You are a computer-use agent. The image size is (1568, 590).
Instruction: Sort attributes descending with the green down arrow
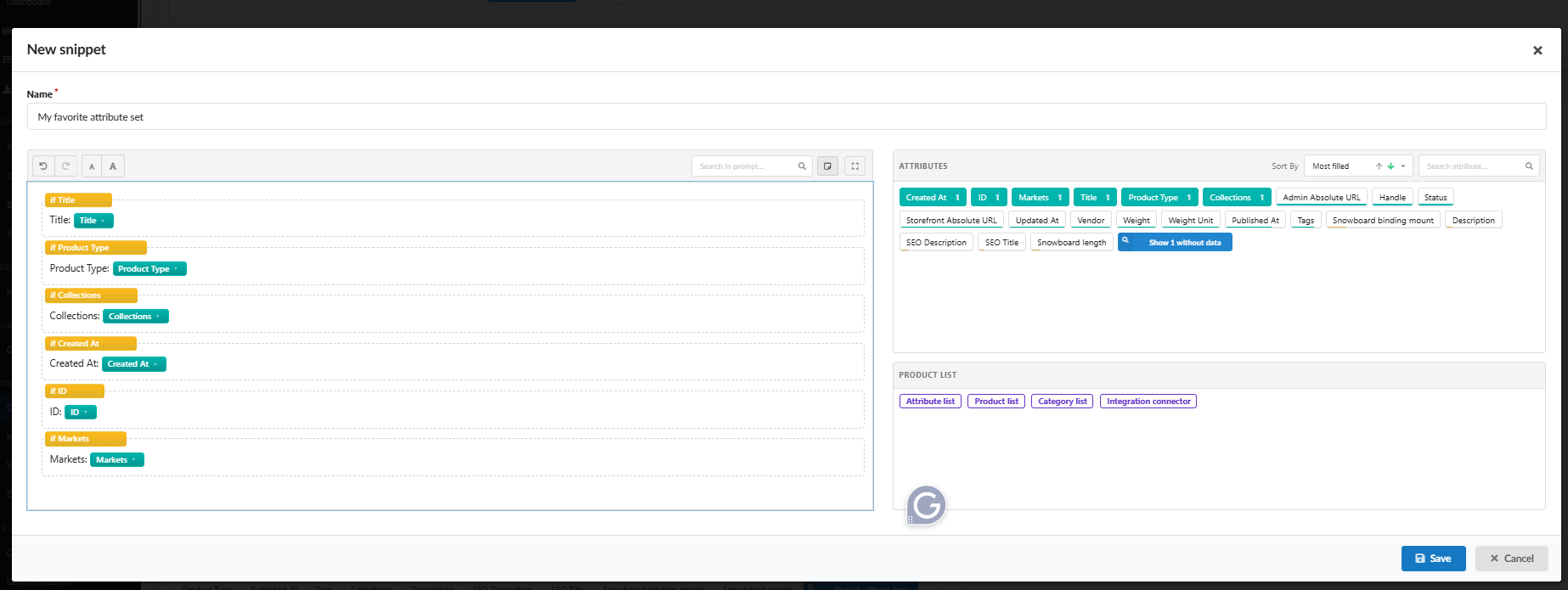click(1390, 166)
